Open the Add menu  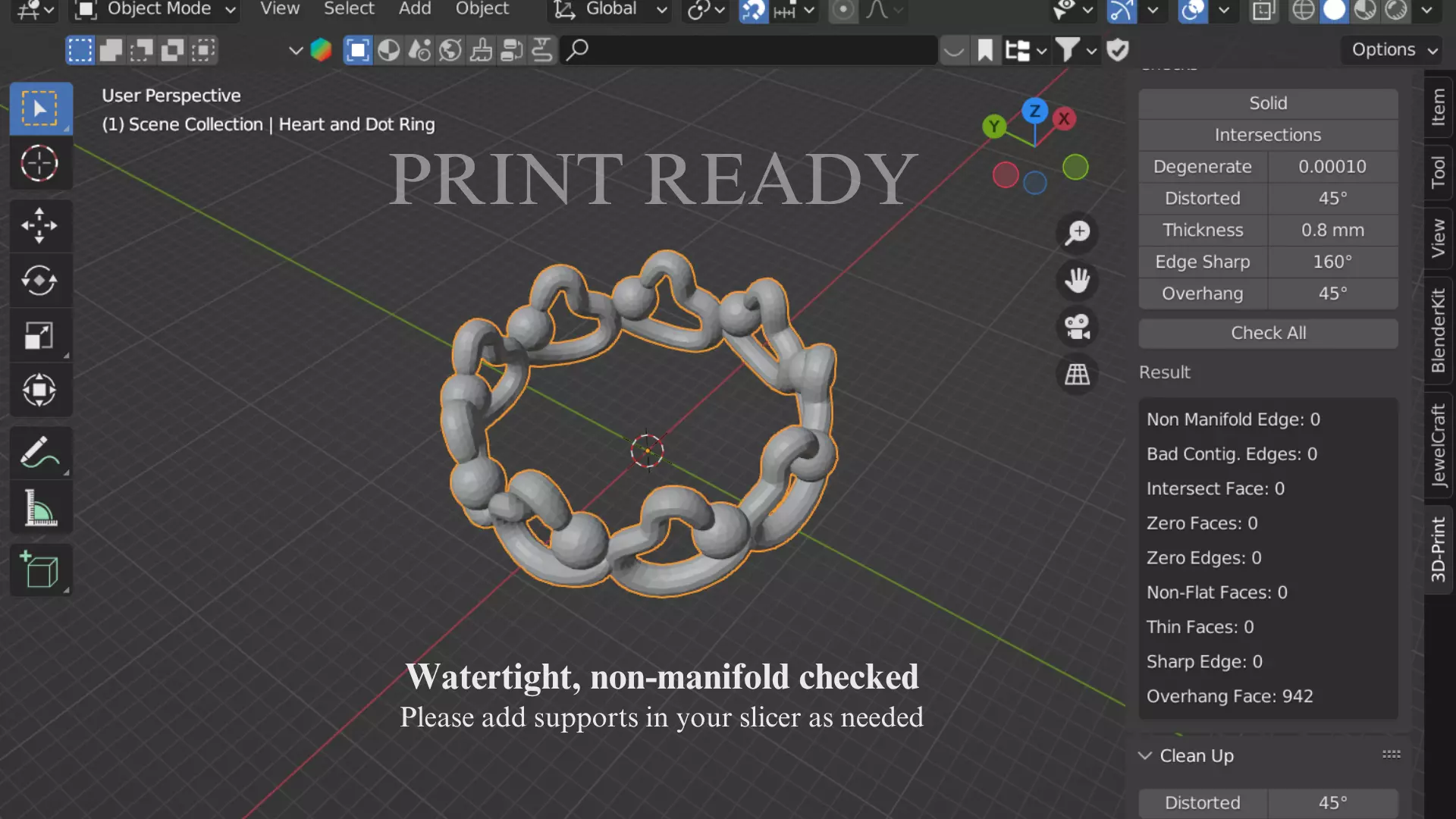[414, 9]
